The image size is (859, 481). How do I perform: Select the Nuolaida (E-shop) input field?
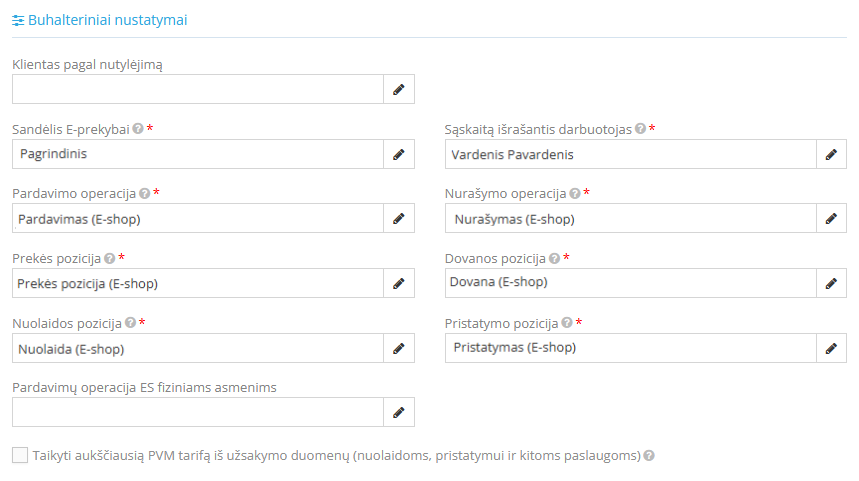pos(198,348)
